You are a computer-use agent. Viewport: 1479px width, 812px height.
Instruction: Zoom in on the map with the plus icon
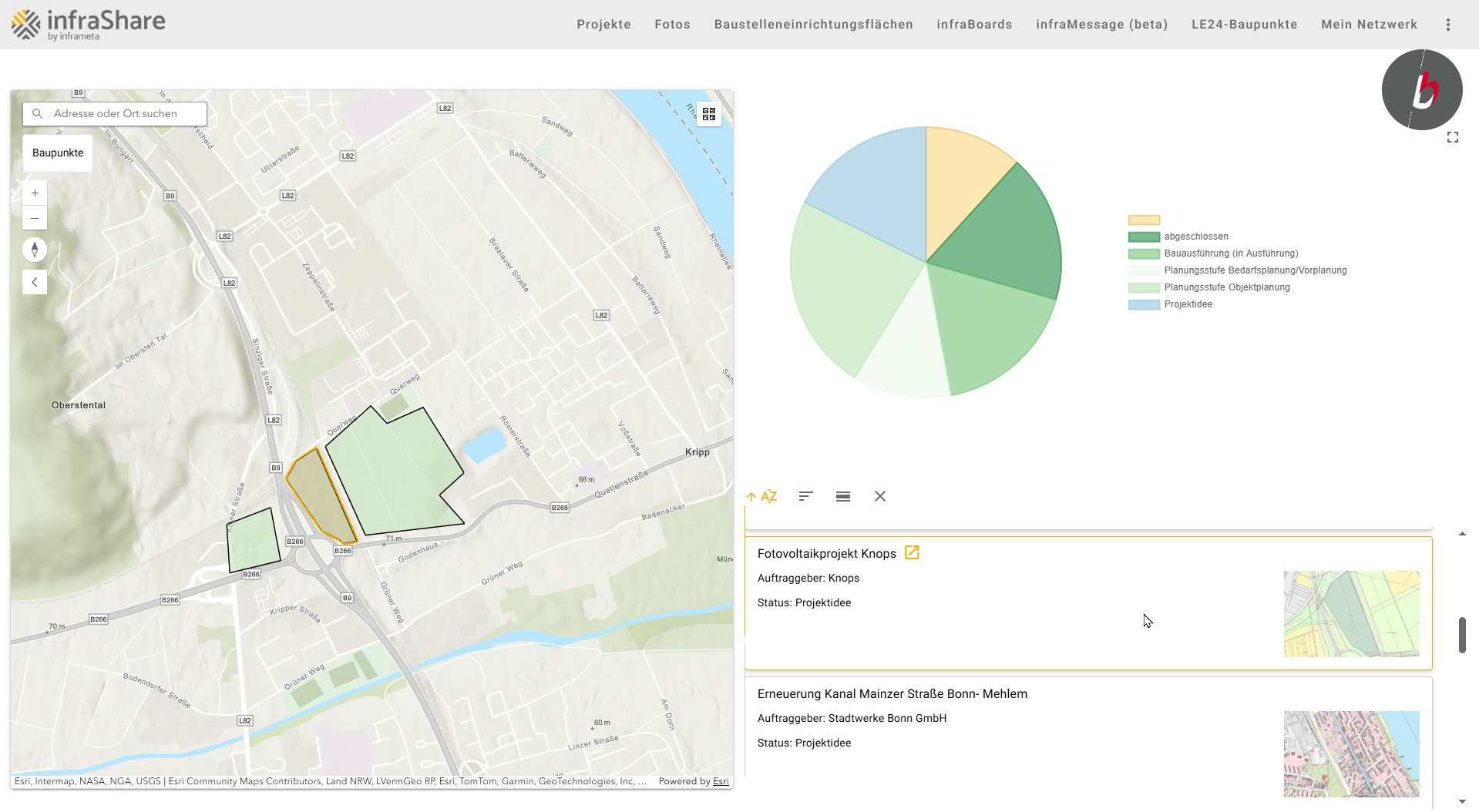coord(34,193)
